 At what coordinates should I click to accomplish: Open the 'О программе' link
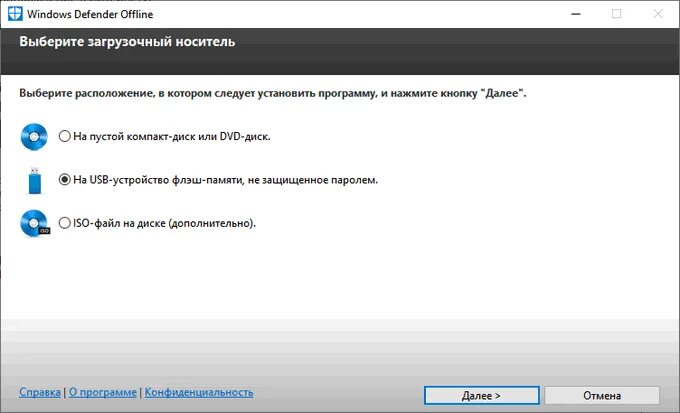point(103,392)
